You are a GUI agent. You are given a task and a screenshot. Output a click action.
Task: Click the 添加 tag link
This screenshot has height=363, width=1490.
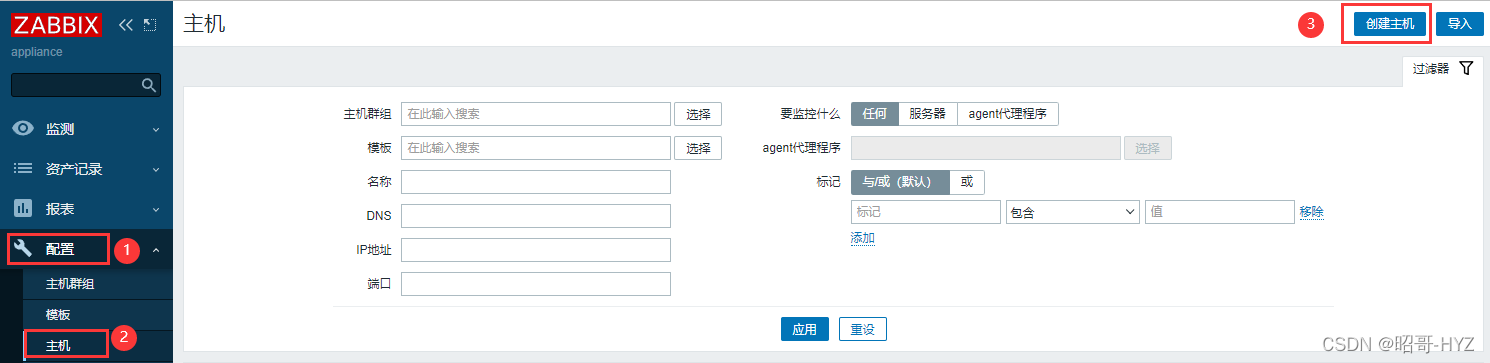click(863, 238)
